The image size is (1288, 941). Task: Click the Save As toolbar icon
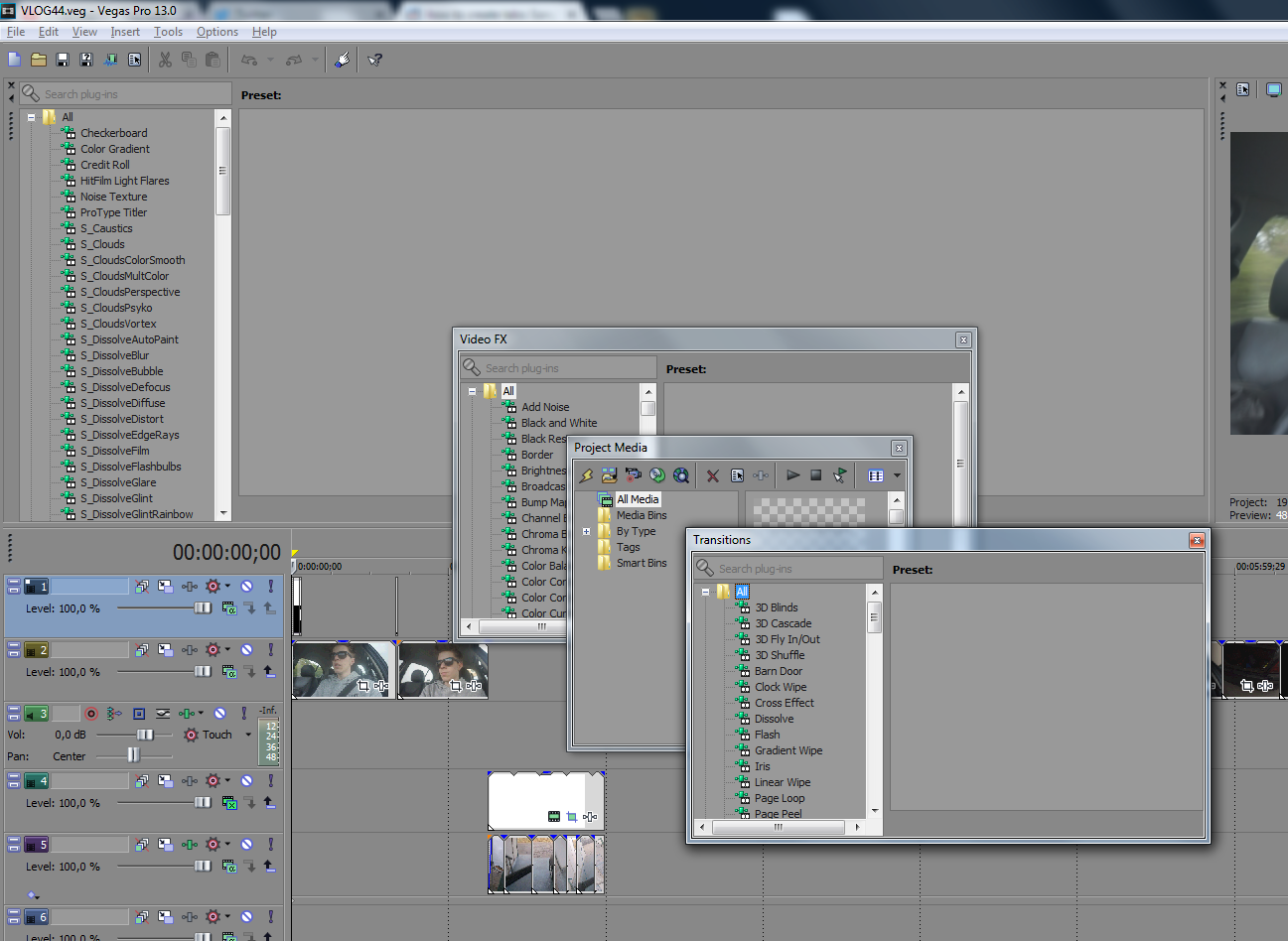click(x=86, y=60)
